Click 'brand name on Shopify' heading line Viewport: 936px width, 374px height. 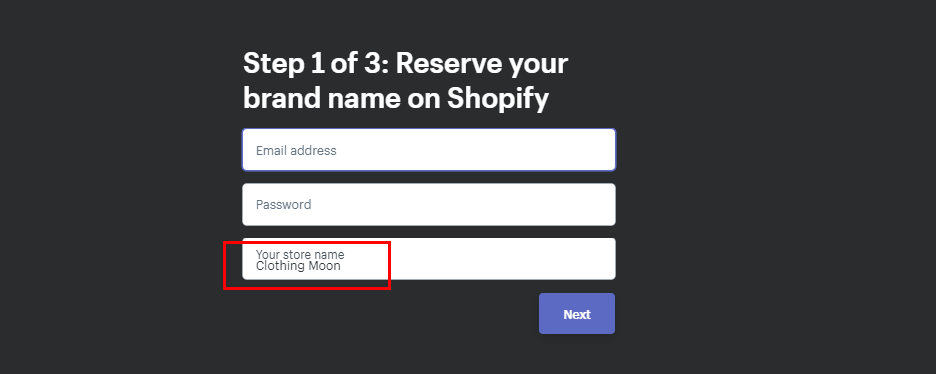[395, 98]
